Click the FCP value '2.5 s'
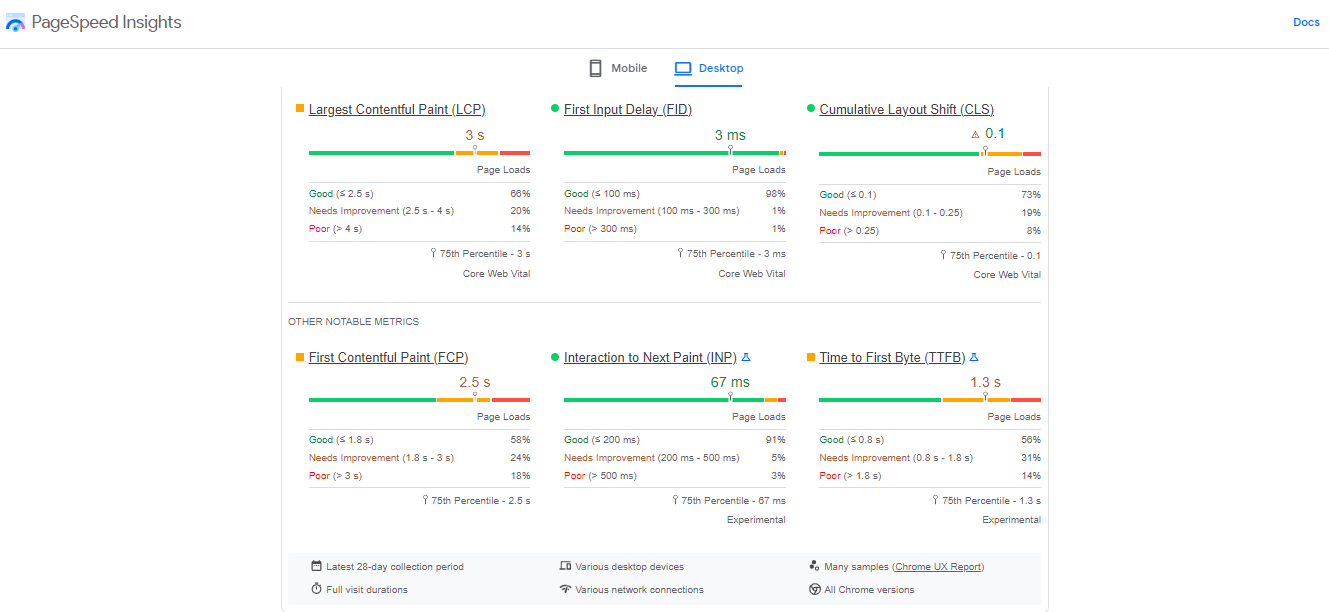Image resolution: width=1329 pixels, height=612 pixels. pos(475,382)
